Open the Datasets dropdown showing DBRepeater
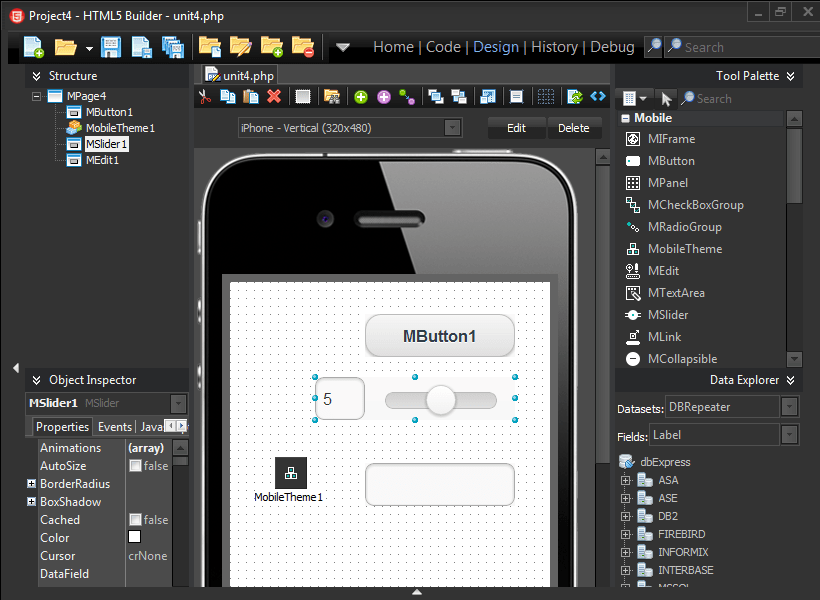The height and width of the screenshot is (600, 820). tap(789, 406)
